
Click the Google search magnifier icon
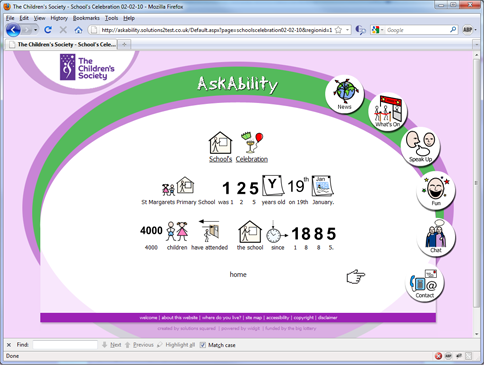click(x=453, y=30)
